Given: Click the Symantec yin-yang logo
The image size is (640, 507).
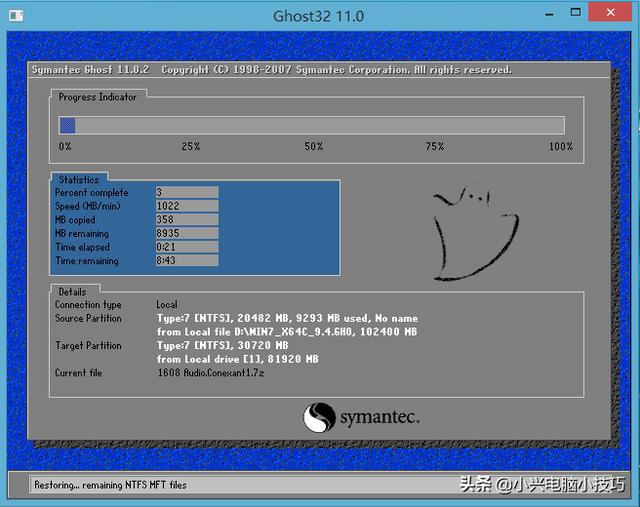Looking at the screenshot, I should [319, 417].
